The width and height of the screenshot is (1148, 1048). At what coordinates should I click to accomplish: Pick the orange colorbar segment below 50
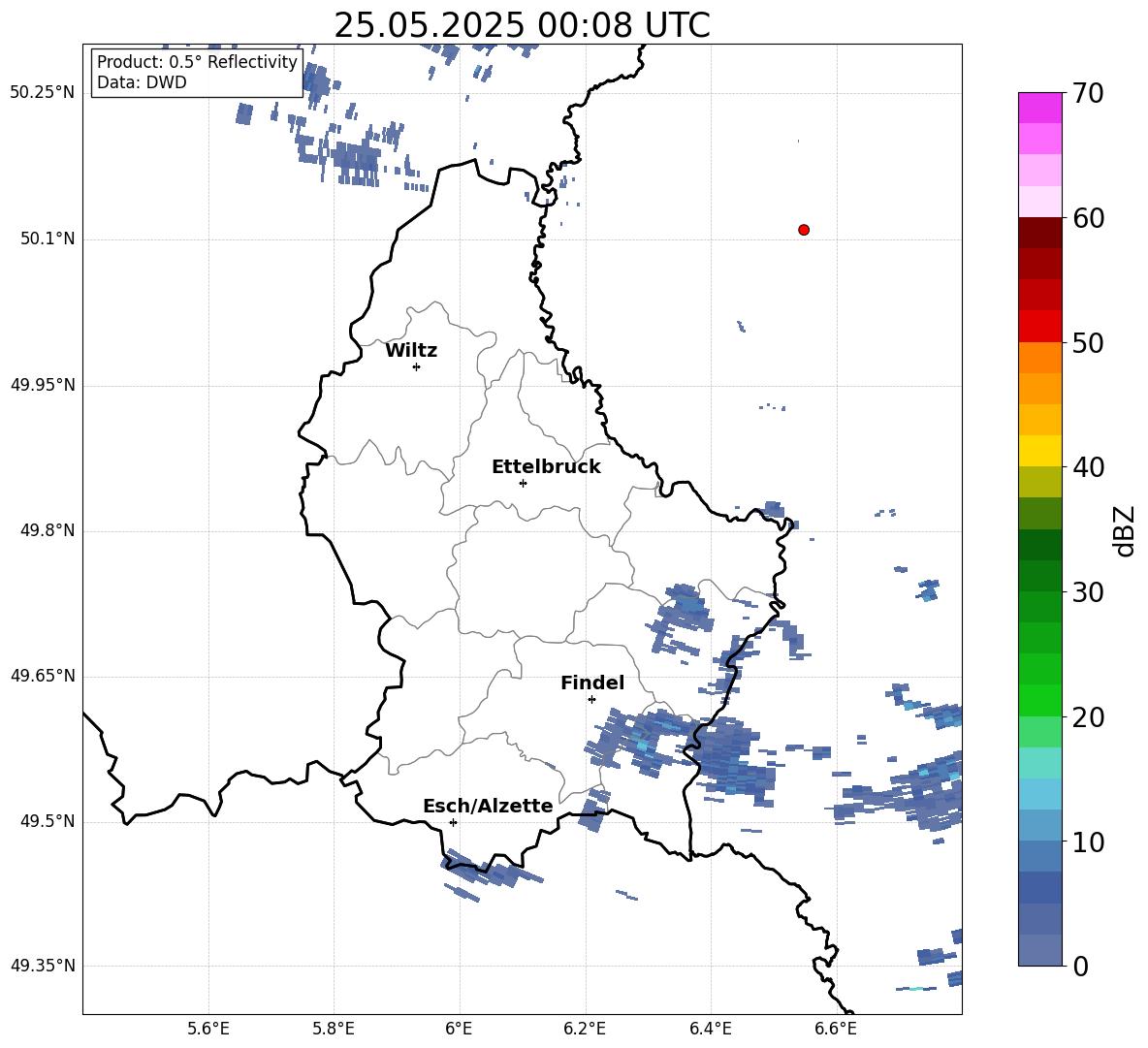[1039, 357]
